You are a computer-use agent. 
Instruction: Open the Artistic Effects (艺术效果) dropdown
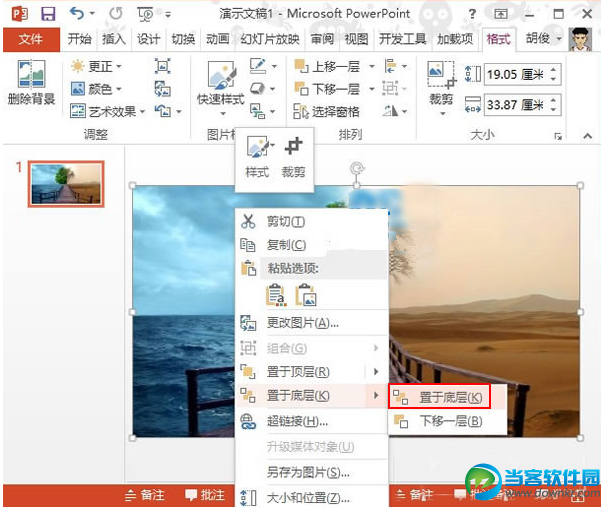click(108, 112)
